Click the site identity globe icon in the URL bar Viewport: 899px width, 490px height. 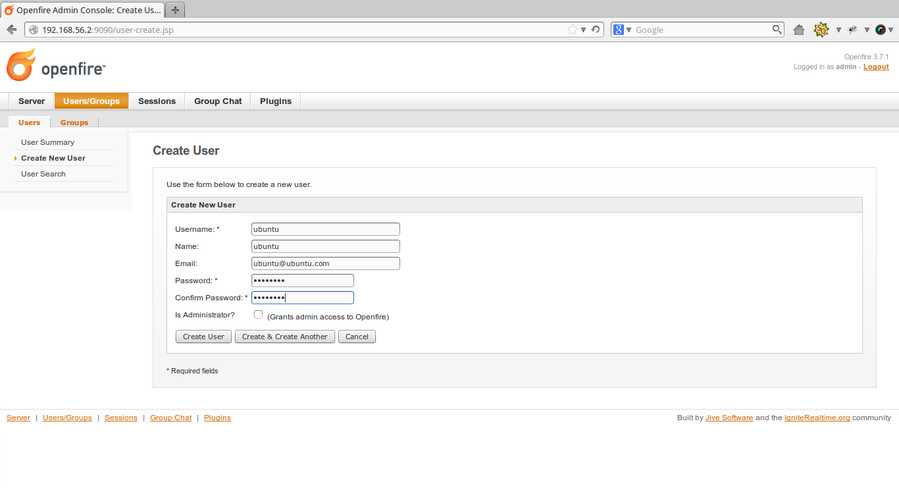tap(33, 30)
